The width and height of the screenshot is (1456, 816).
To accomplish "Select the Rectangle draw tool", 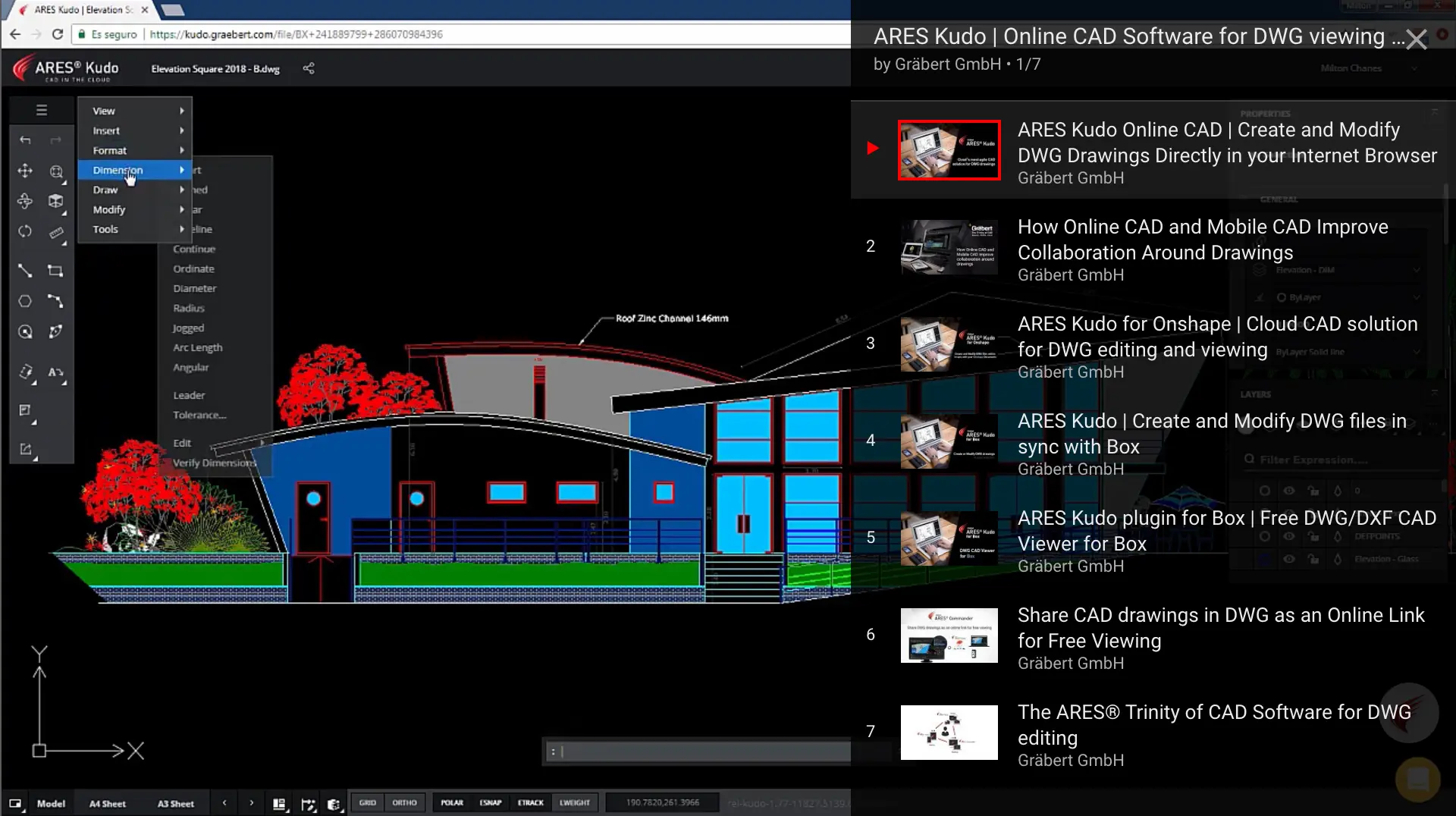I will pyautogui.click(x=55, y=270).
